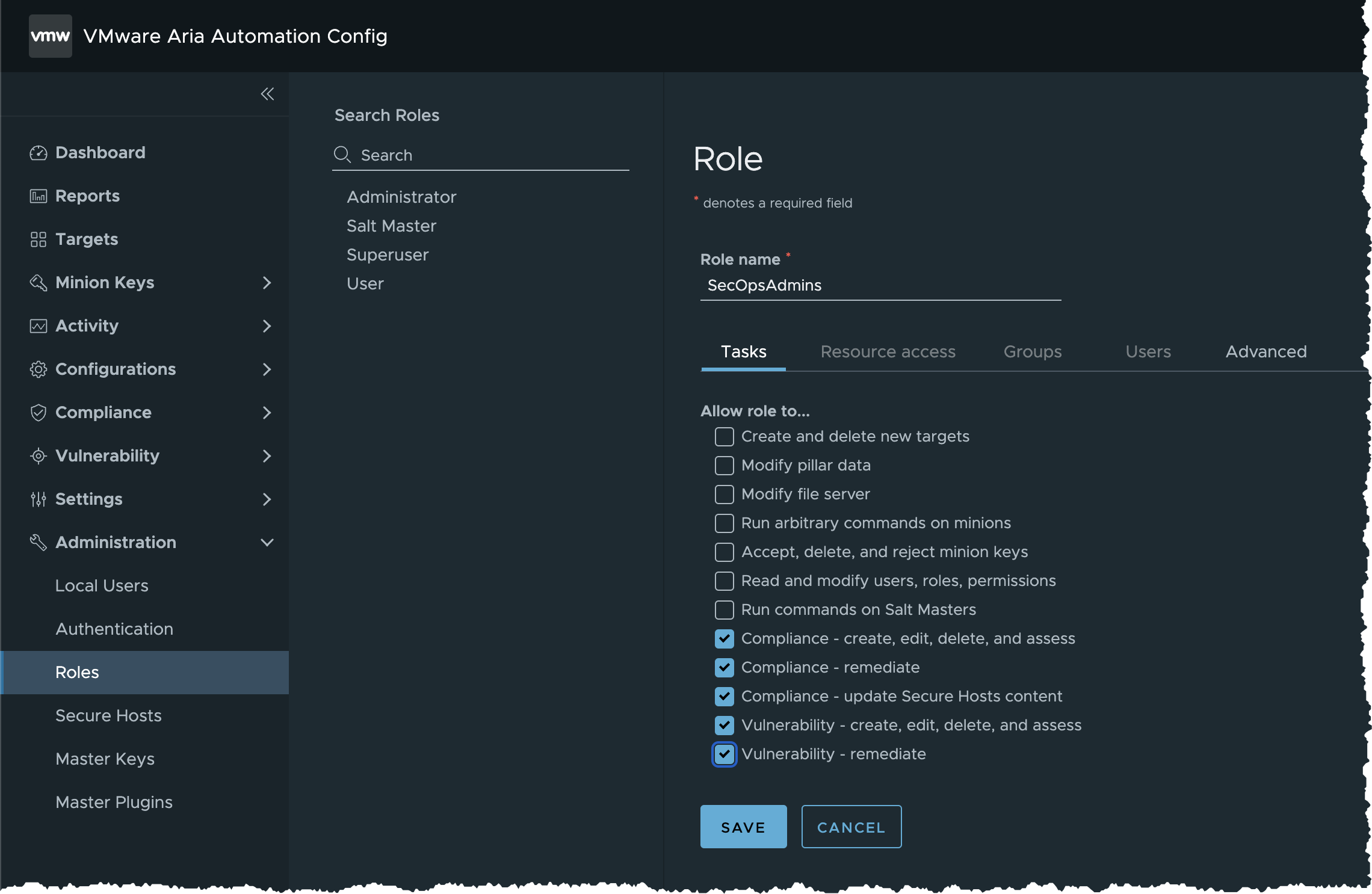Screen dimensions: 1372x894
Task: Open Master Keys in the sidebar
Action: [x=105, y=759]
